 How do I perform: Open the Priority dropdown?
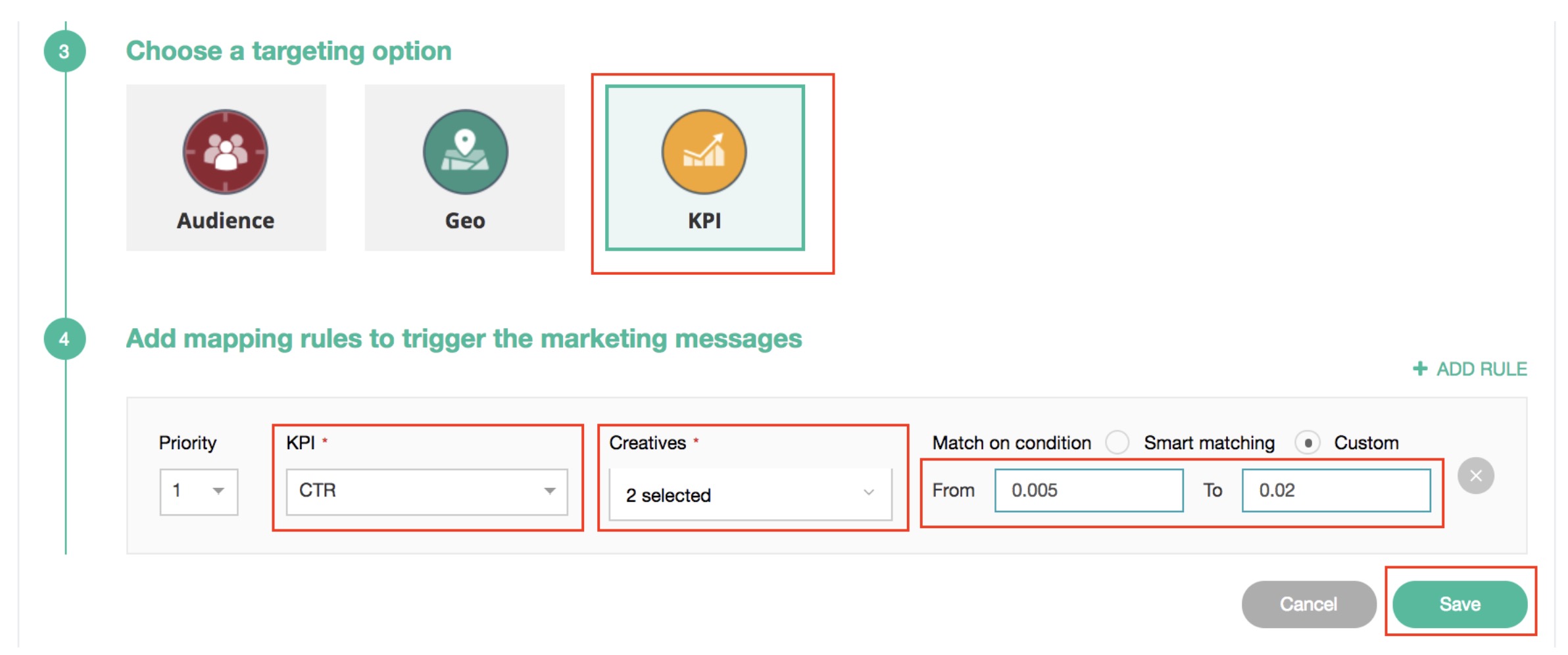click(x=199, y=491)
